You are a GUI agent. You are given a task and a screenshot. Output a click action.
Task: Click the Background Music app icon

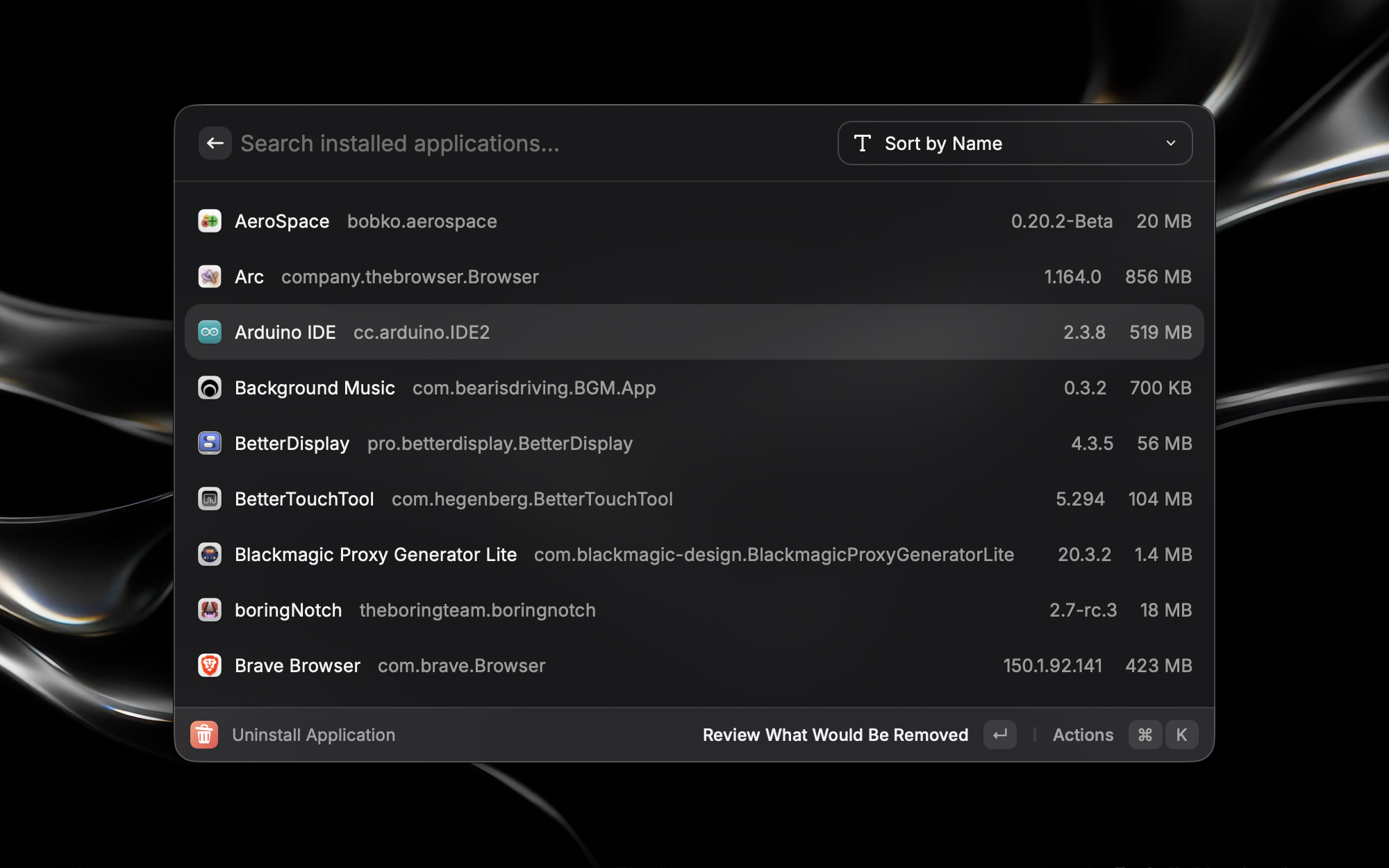point(210,387)
